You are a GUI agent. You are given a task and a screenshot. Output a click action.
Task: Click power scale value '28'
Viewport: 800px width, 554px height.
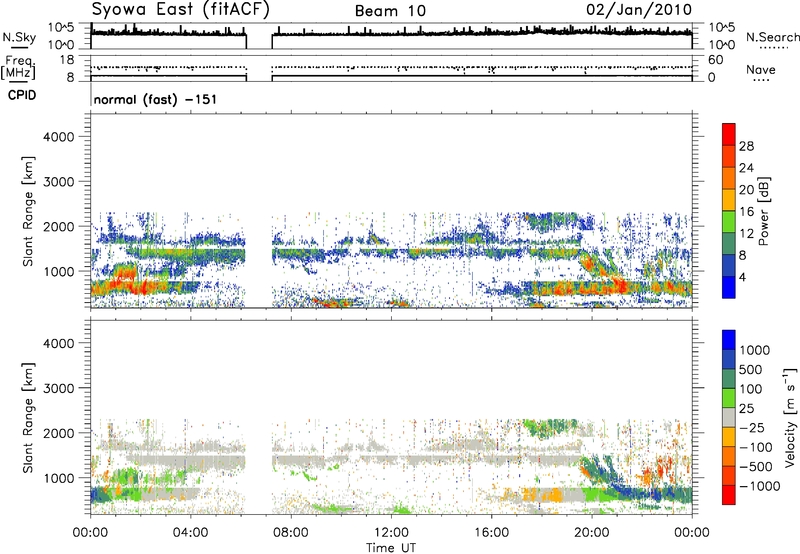pyautogui.click(x=746, y=146)
